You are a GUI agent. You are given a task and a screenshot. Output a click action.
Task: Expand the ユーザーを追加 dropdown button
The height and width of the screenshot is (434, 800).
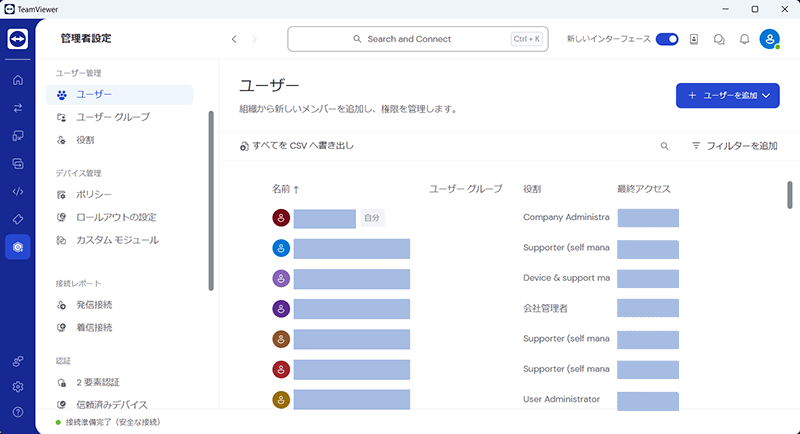coord(727,95)
